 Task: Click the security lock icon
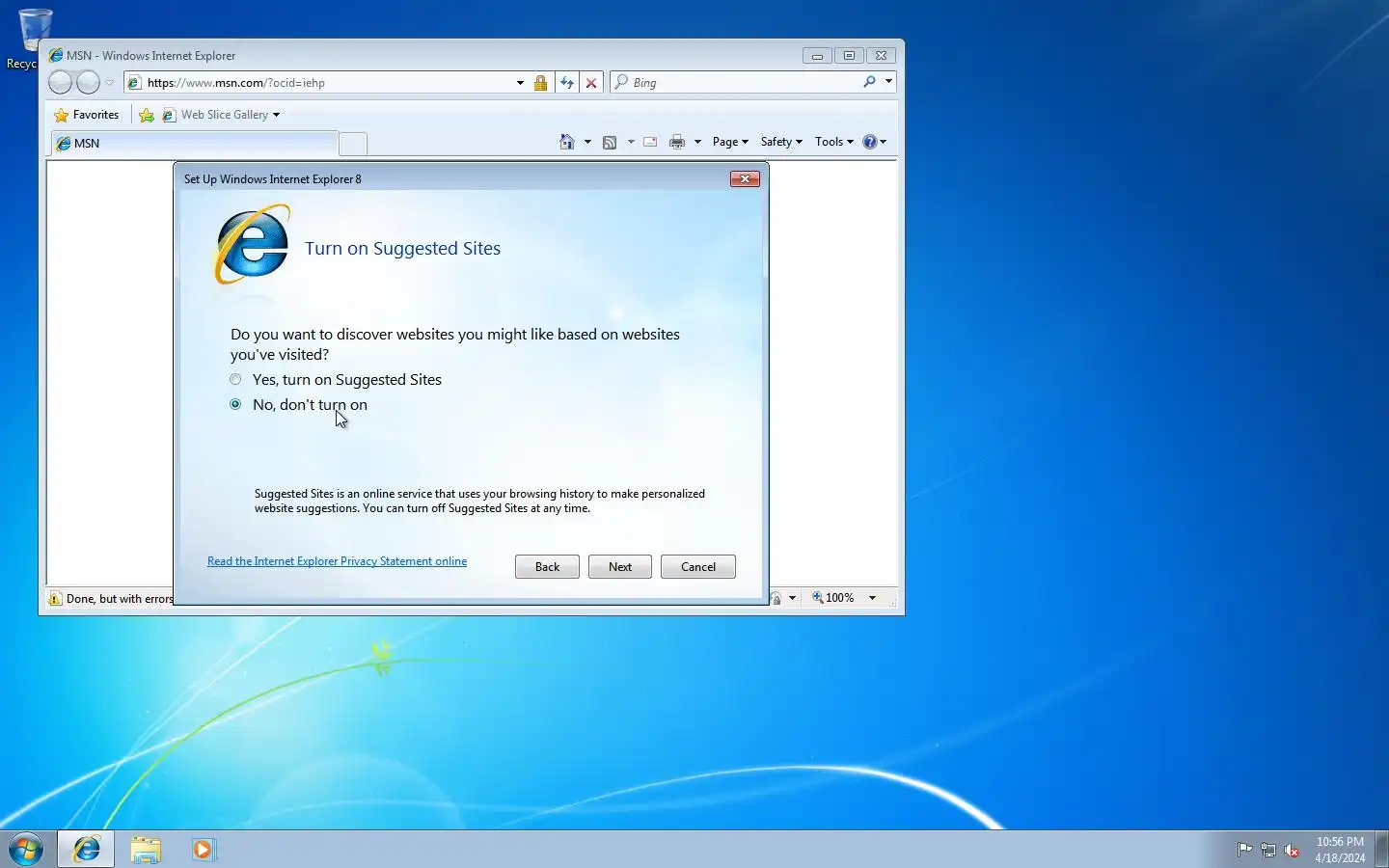click(541, 83)
